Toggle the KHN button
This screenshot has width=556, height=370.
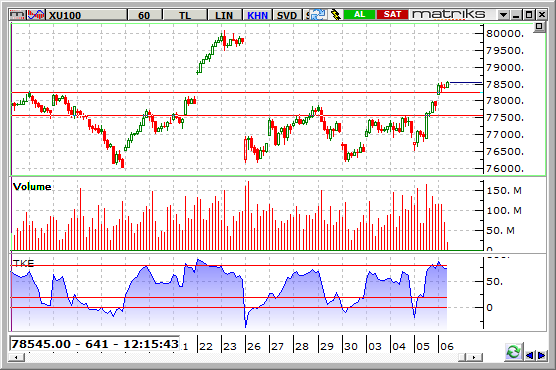point(257,15)
